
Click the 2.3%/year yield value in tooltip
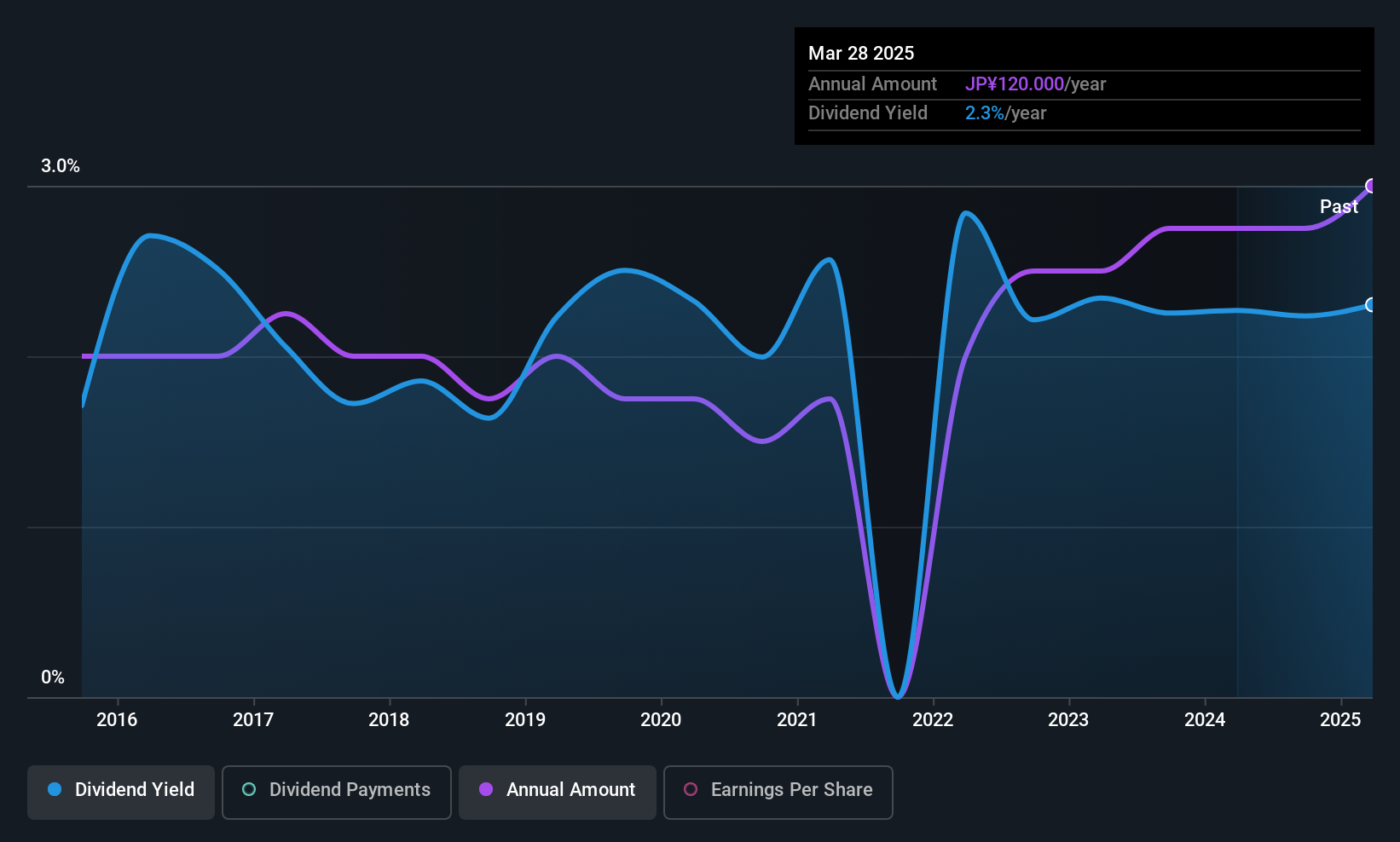click(1005, 113)
